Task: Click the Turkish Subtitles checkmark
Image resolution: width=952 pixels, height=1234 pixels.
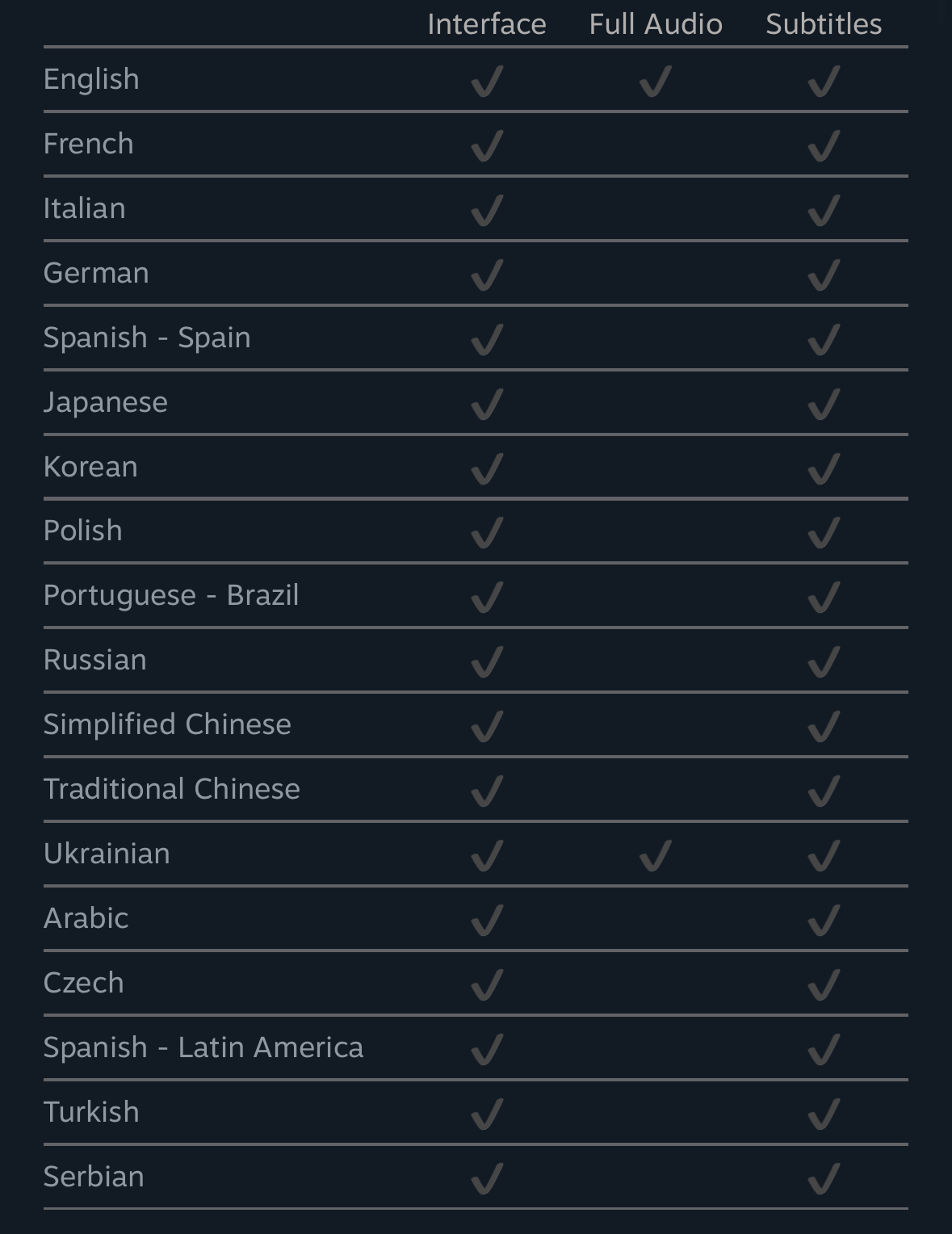Action: point(824,1114)
